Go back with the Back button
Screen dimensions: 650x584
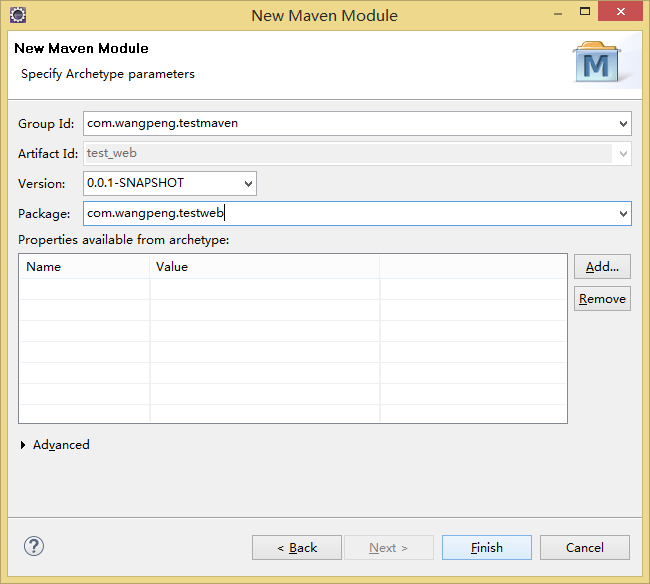coord(297,548)
